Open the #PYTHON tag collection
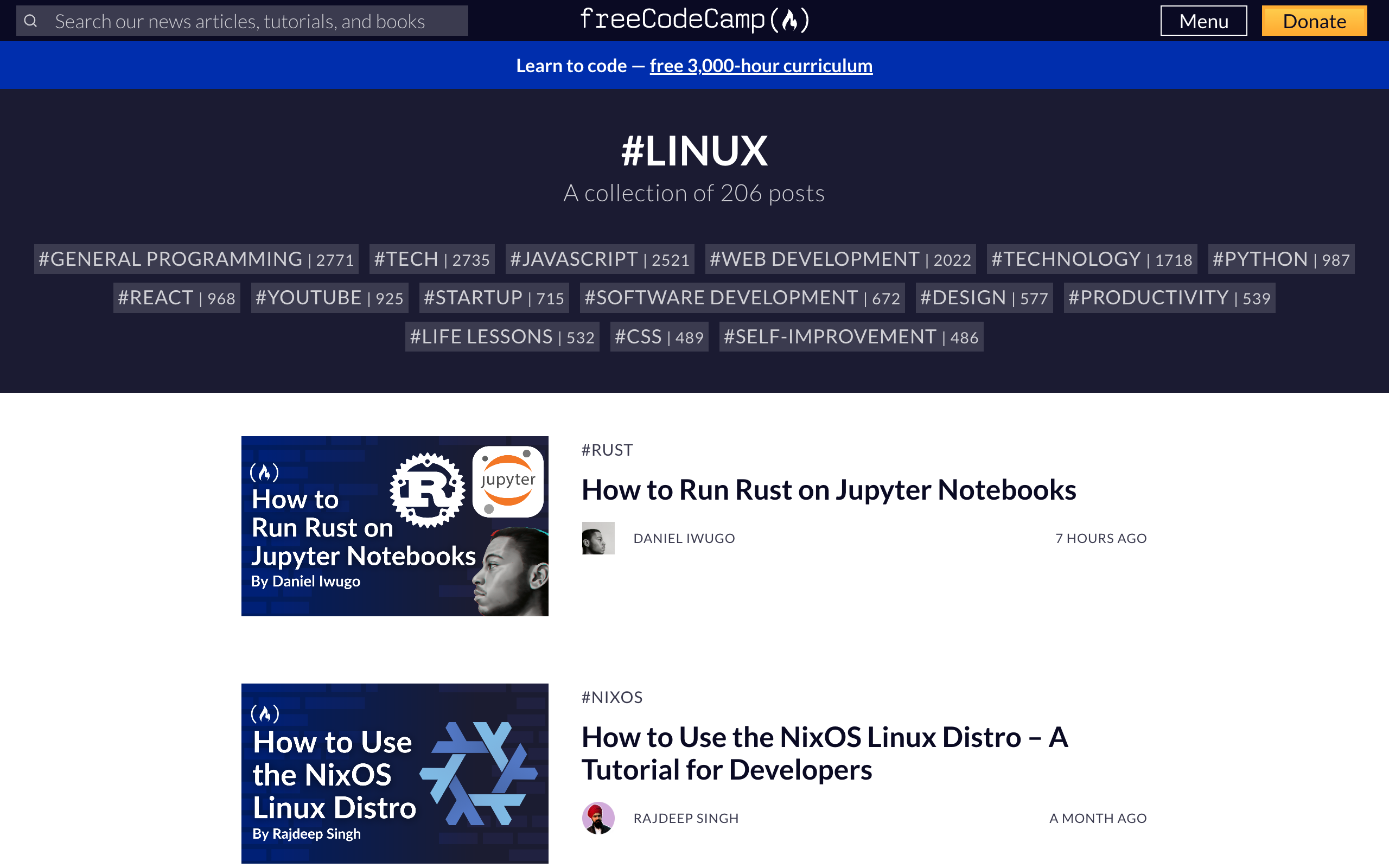The height and width of the screenshot is (868, 1389). click(x=1280, y=259)
